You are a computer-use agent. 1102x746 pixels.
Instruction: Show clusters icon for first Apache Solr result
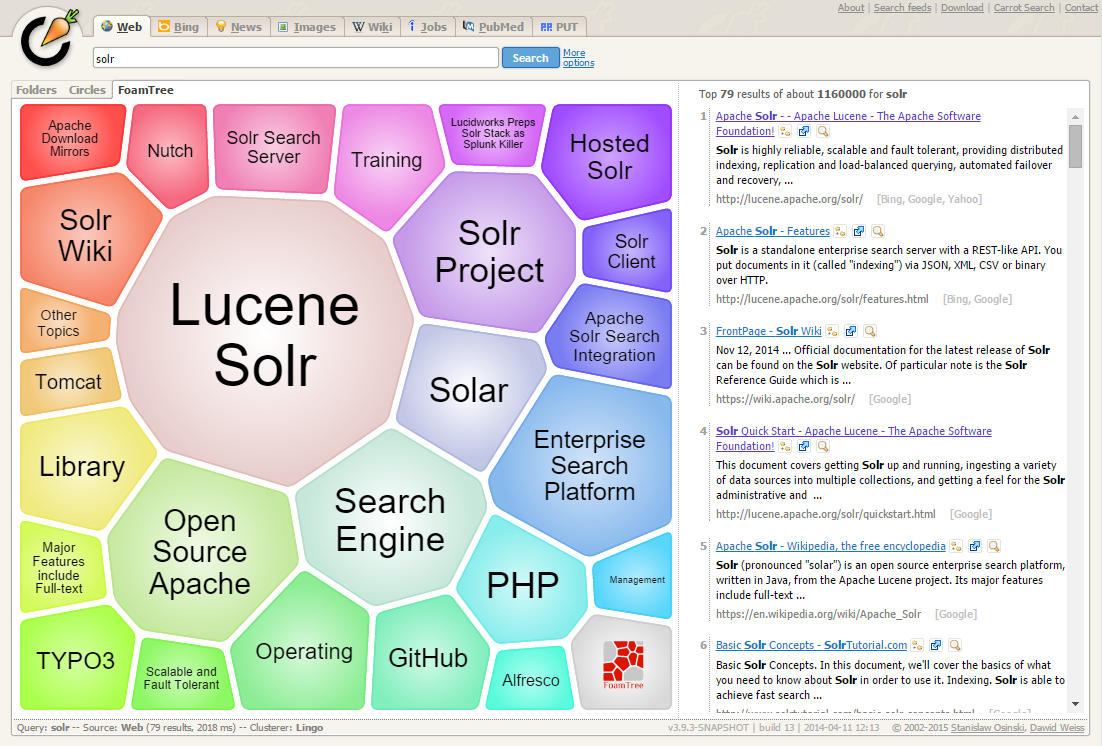tap(786, 132)
